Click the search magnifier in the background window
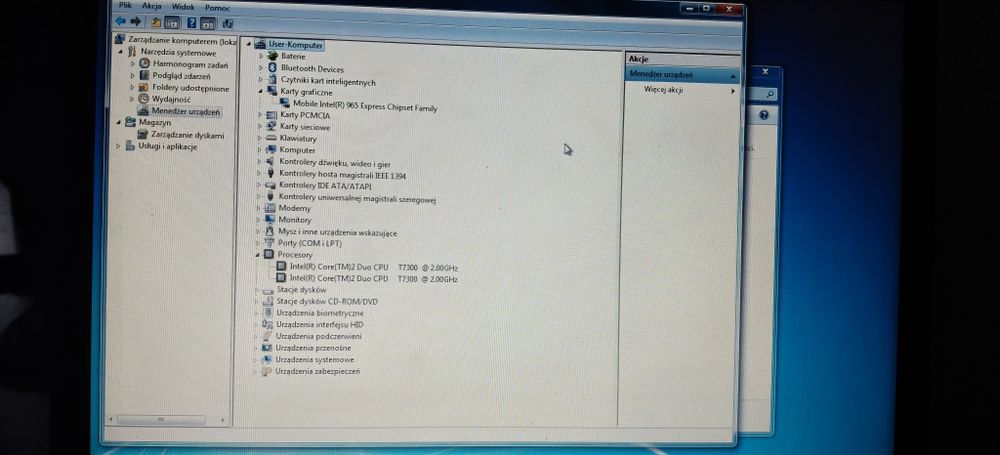 pyautogui.click(x=770, y=94)
